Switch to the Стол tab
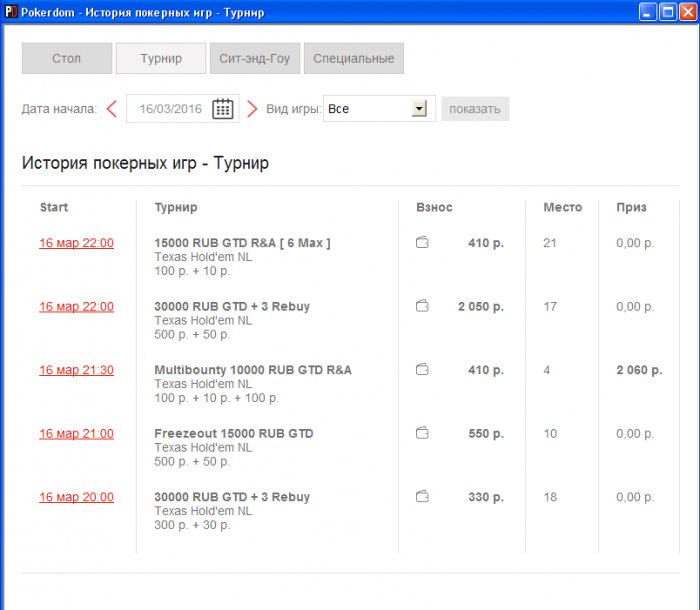The image size is (700, 610). coord(66,59)
